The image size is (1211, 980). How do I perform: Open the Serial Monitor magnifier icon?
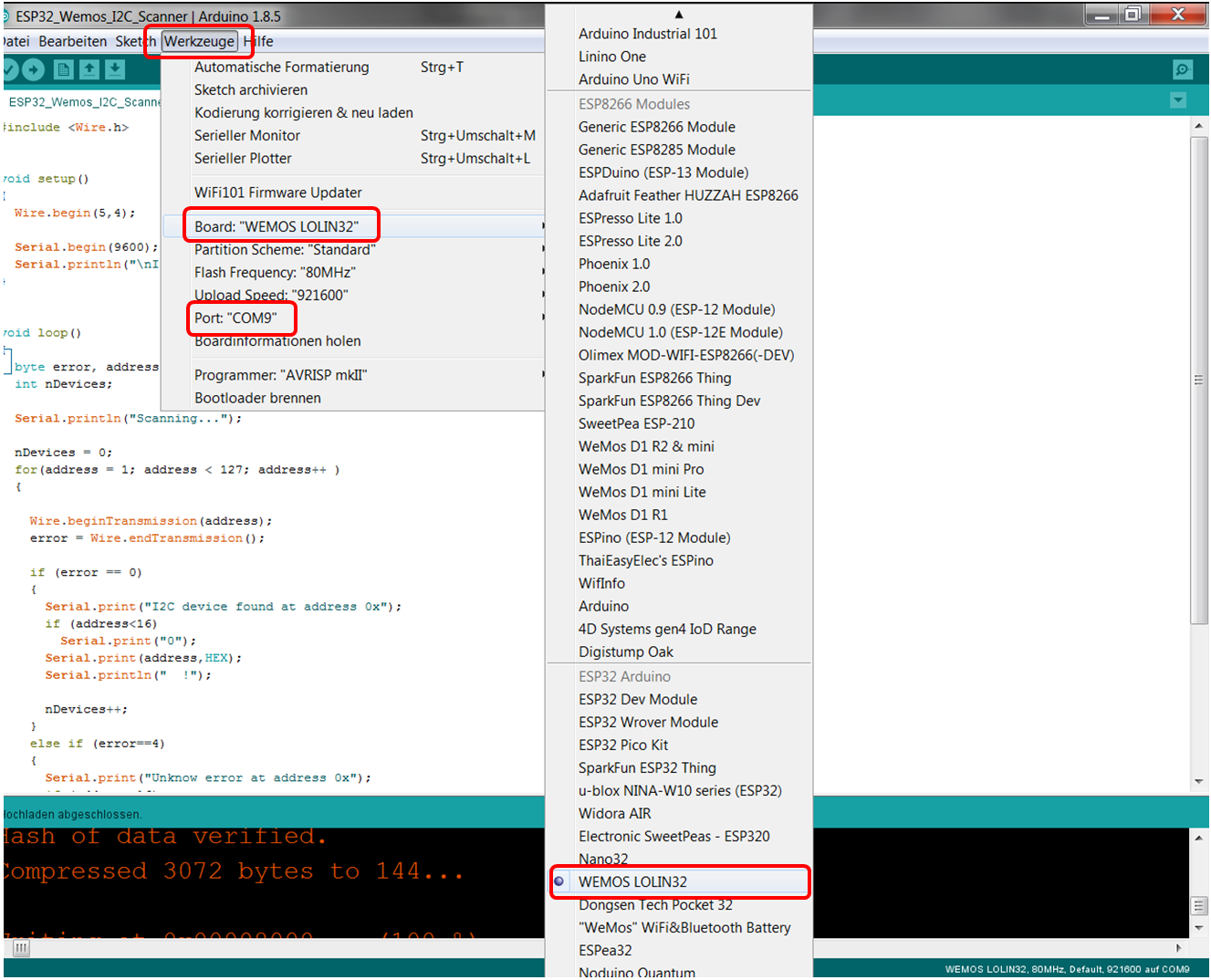[x=1183, y=69]
